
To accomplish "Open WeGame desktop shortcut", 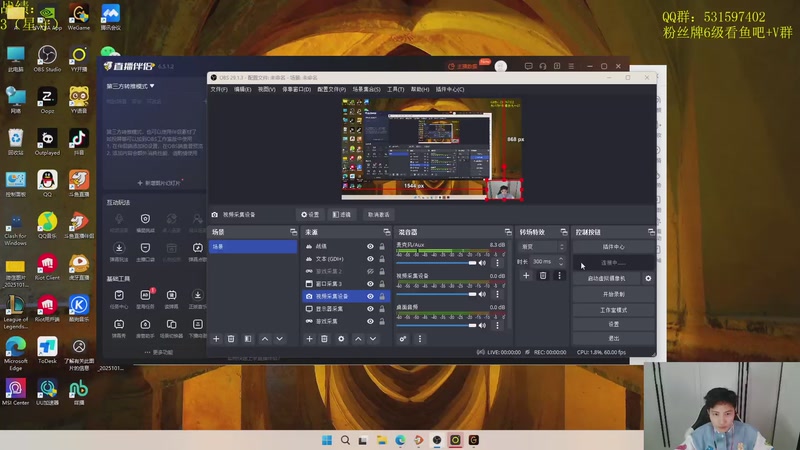I will [x=79, y=17].
